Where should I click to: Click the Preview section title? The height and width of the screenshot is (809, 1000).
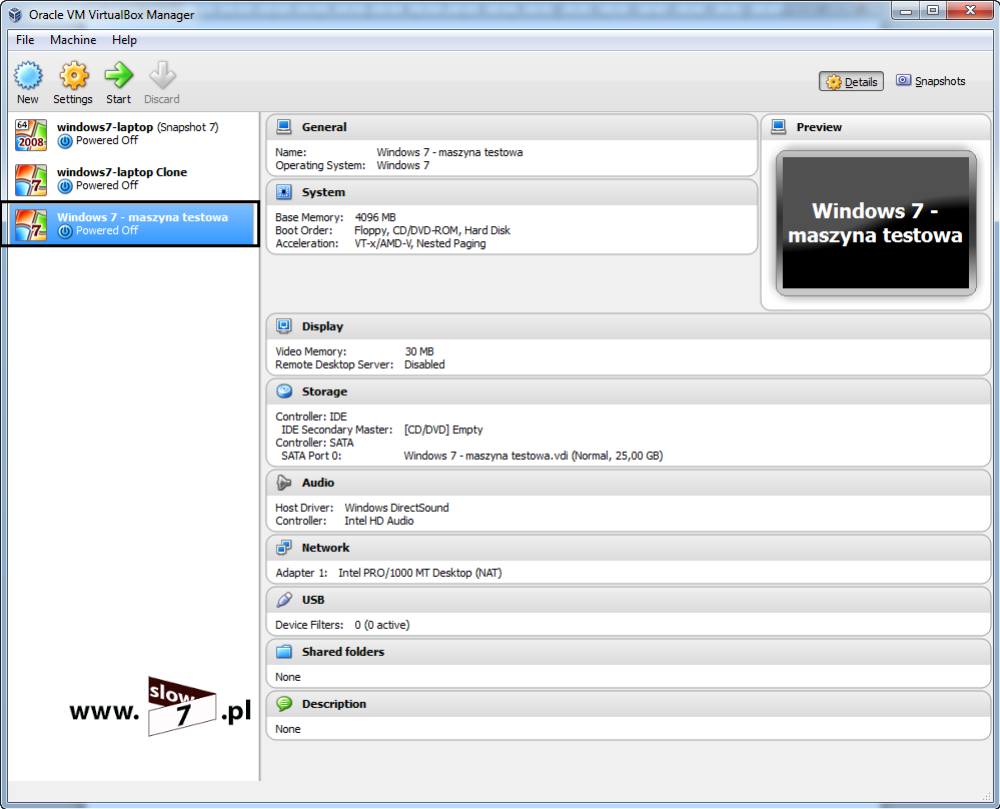coord(819,127)
